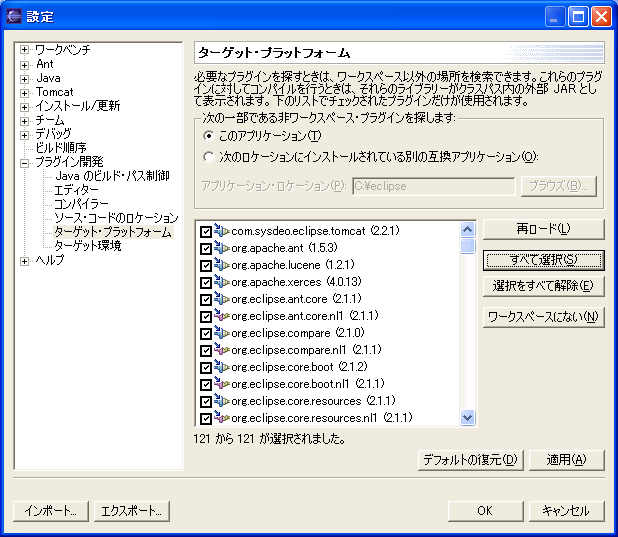Expand the ワークベンチ tree node

(x=24, y=50)
